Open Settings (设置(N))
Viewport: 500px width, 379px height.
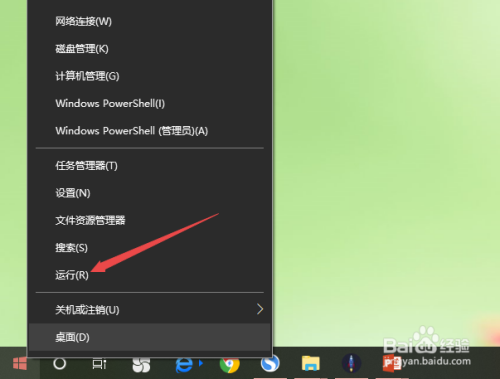150,193
